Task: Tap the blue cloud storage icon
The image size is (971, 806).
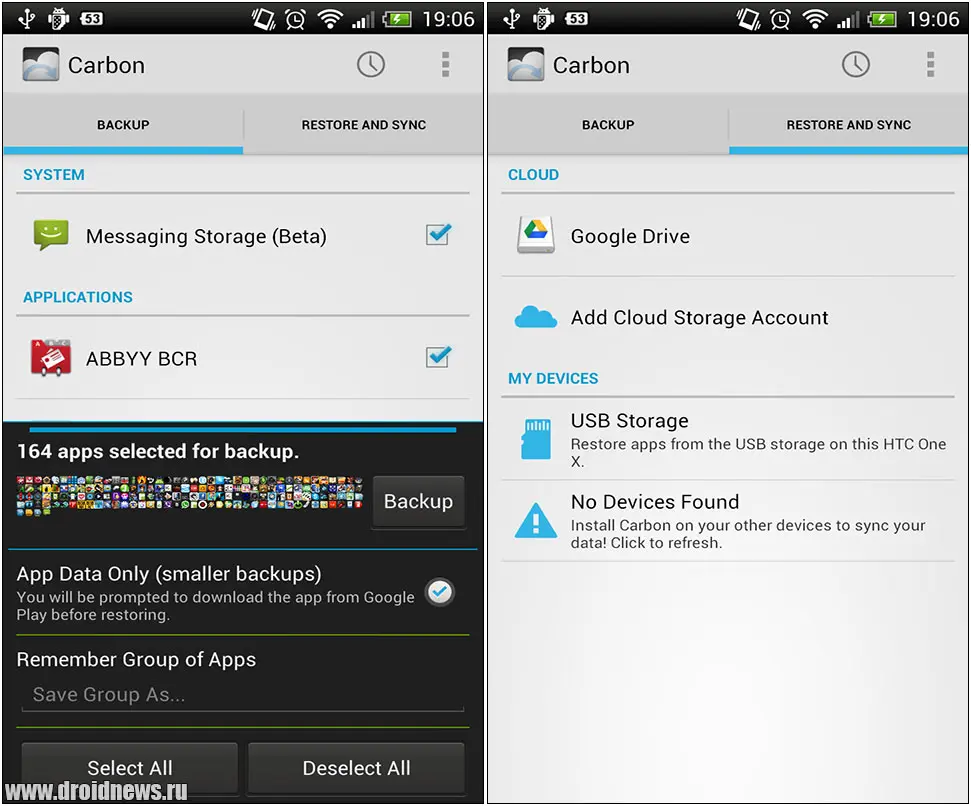Action: [x=536, y=317]
